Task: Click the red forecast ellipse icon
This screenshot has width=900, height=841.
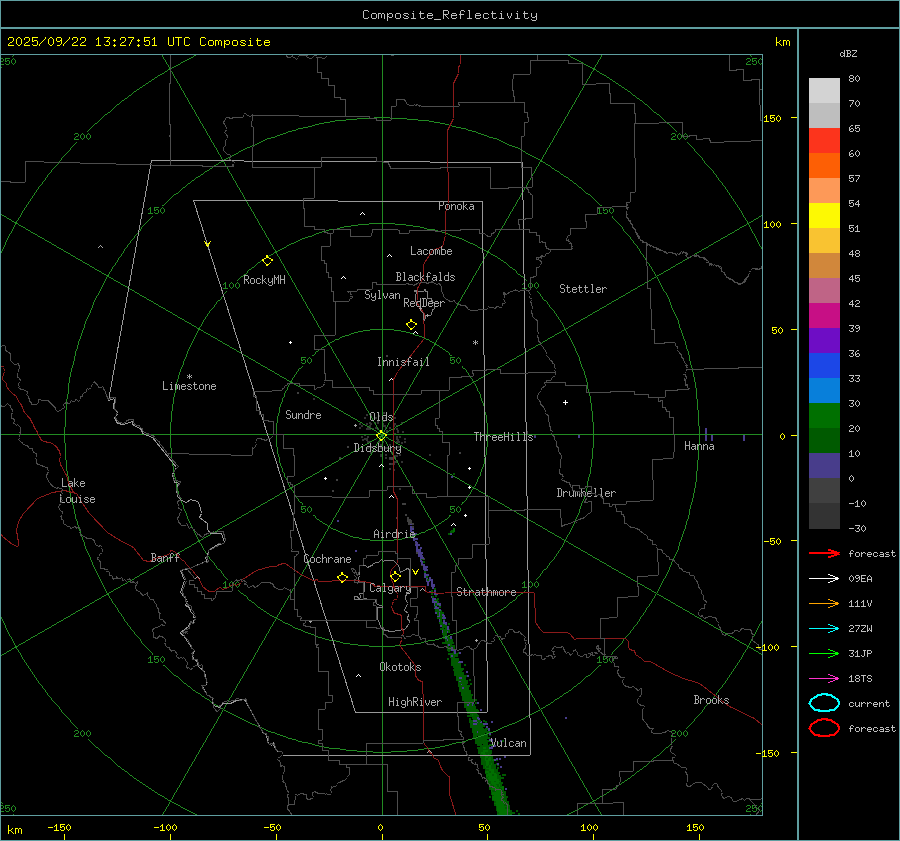Action: pos(824,728)
